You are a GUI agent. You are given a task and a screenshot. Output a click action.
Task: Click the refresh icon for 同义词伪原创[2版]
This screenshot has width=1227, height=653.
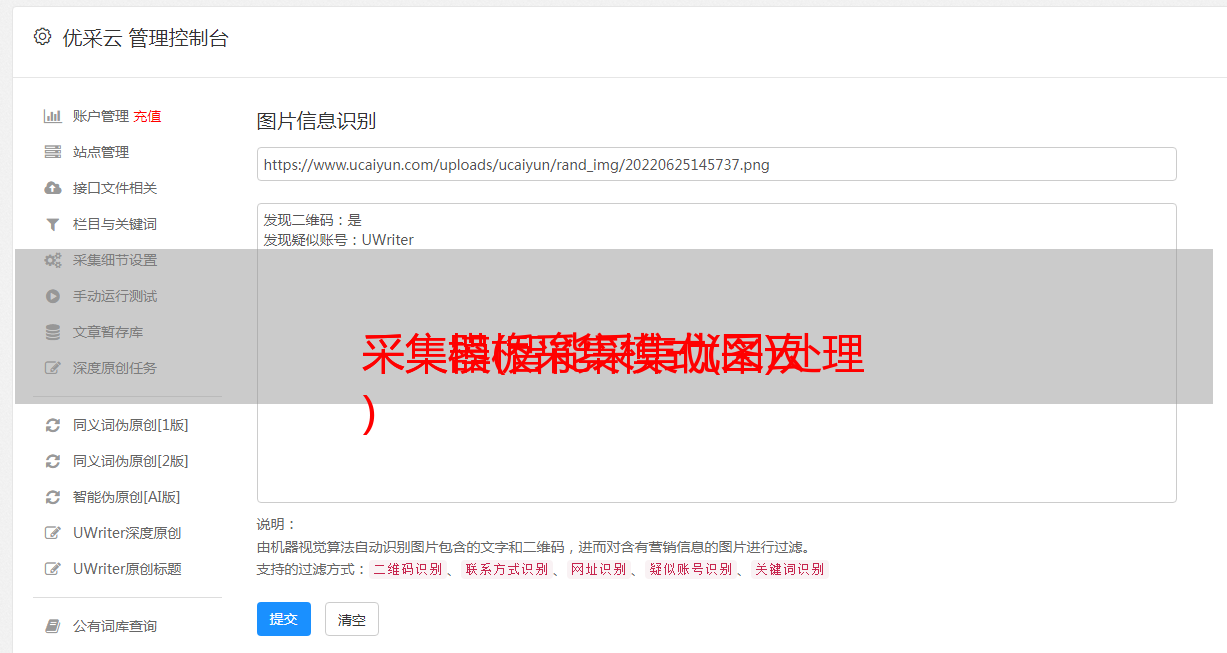point(53,461)
